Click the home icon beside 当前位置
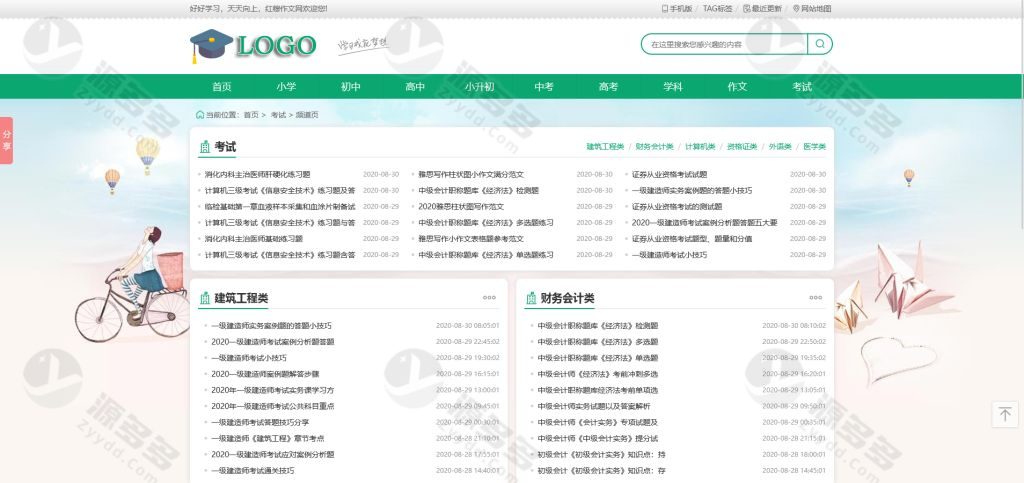Viewport: 1024px width, 483px height. (200, 115)
